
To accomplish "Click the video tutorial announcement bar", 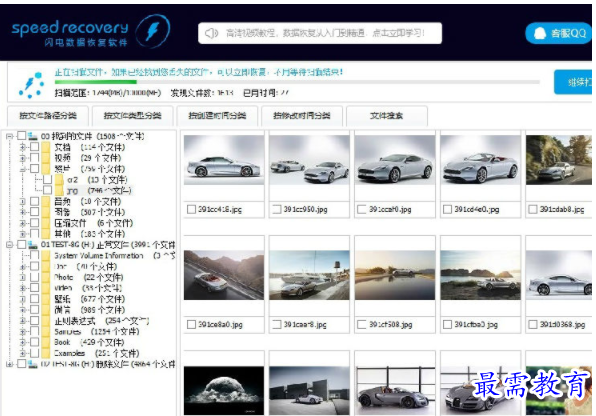I will [x=320, y=33].
